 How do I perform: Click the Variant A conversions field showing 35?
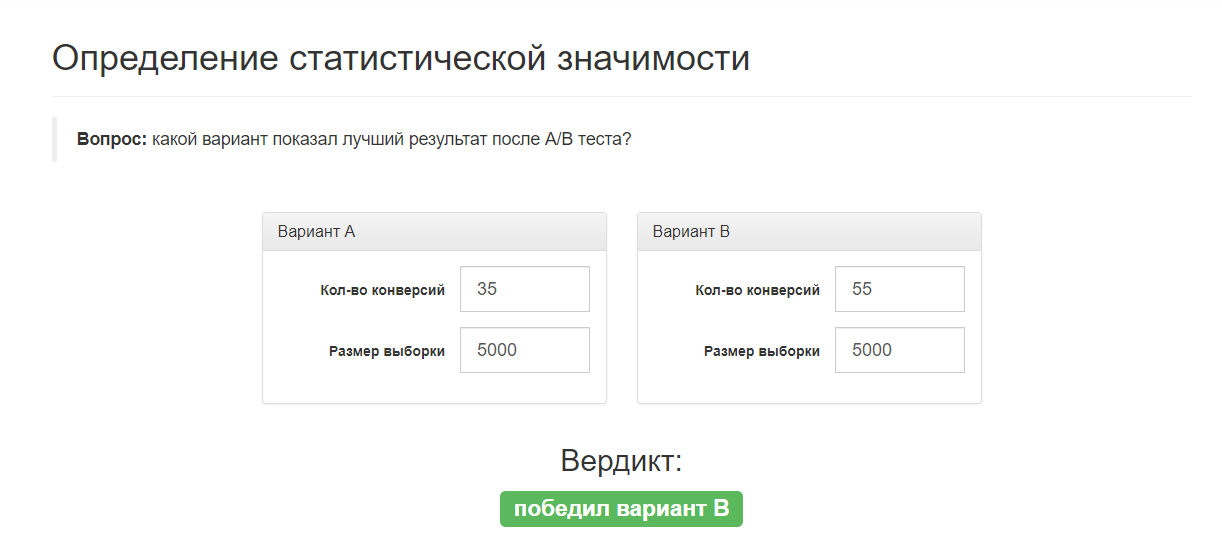point(524,289)
